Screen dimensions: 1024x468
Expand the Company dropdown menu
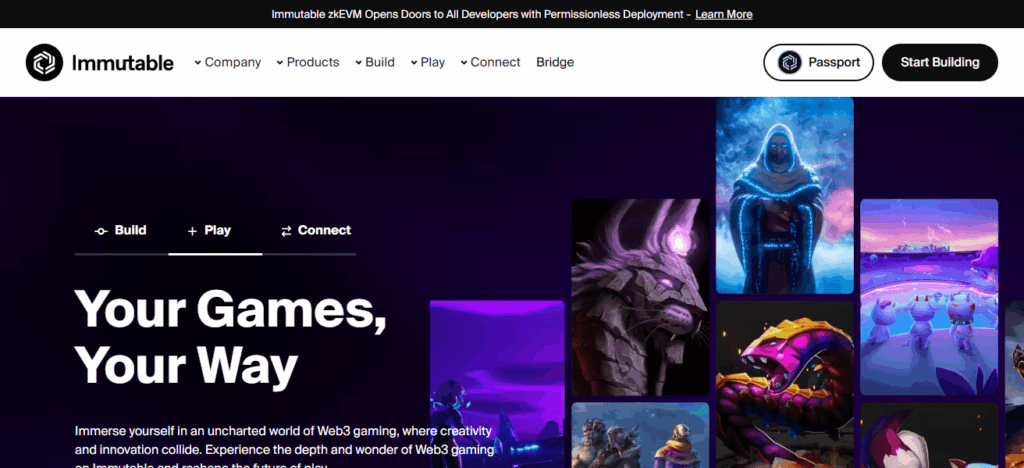227,62
